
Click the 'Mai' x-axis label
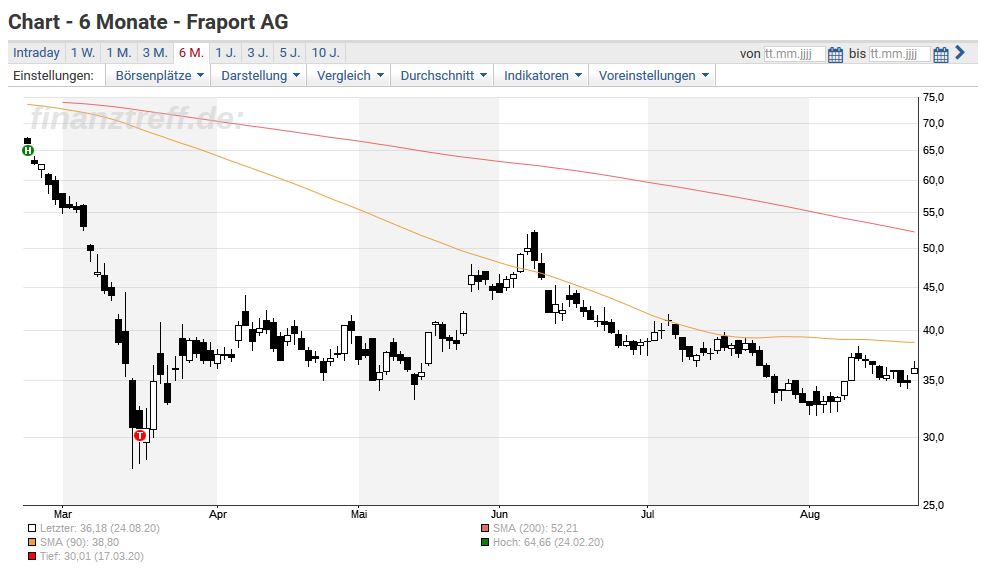click(x=359, y=514)
